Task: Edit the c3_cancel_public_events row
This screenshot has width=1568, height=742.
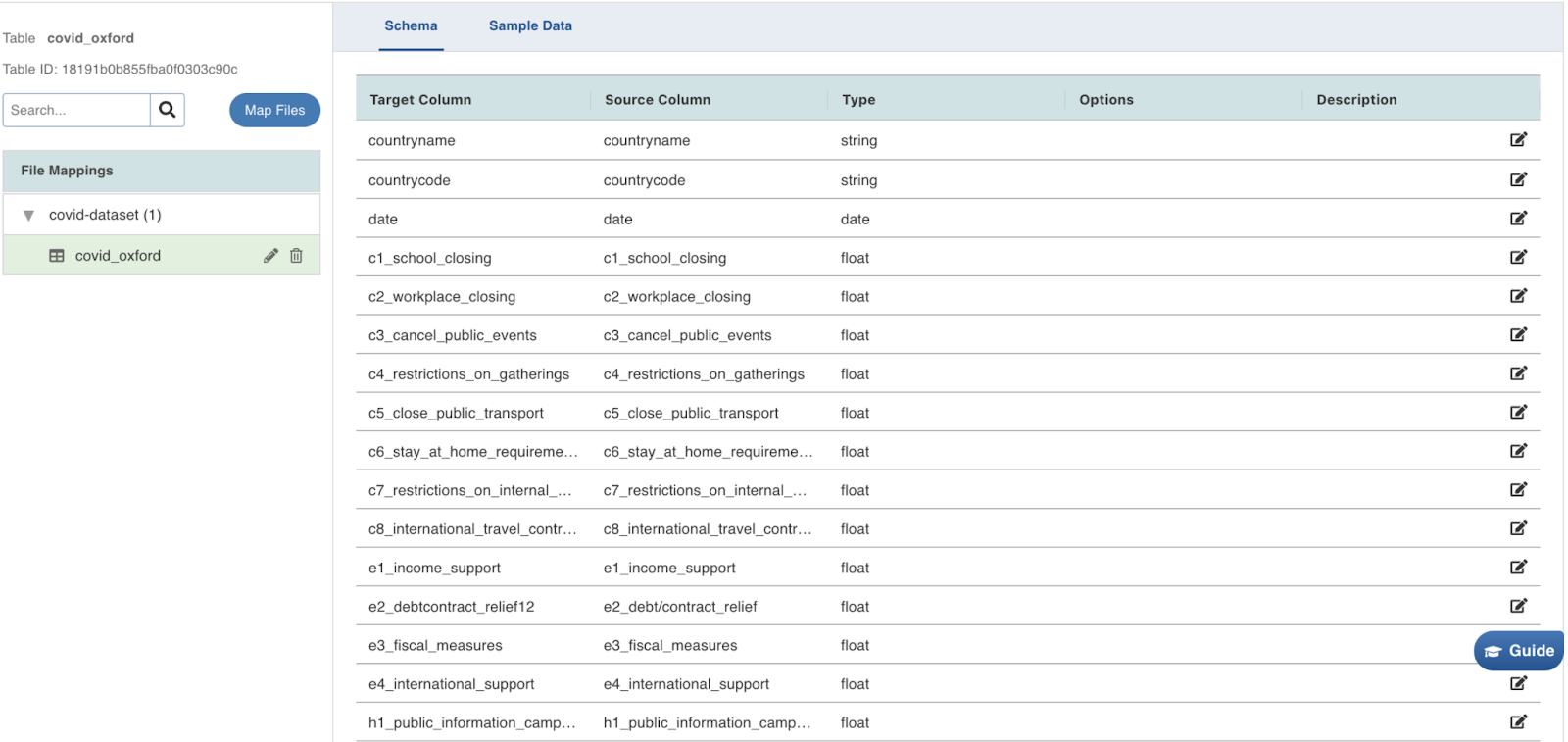Action: click(x=1518, y=334)
